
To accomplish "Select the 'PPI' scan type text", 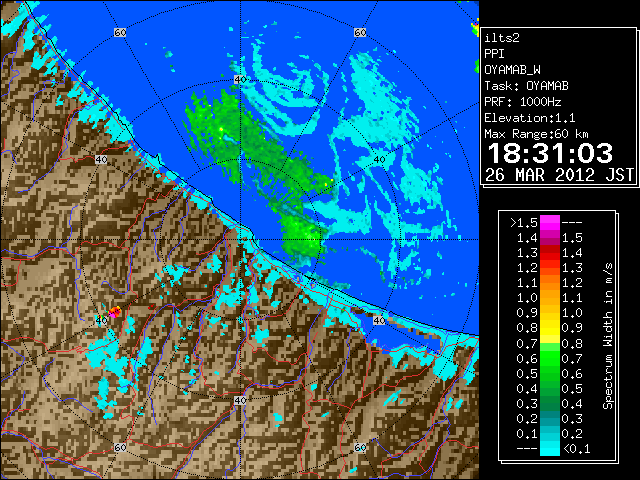I will point(494,54).
